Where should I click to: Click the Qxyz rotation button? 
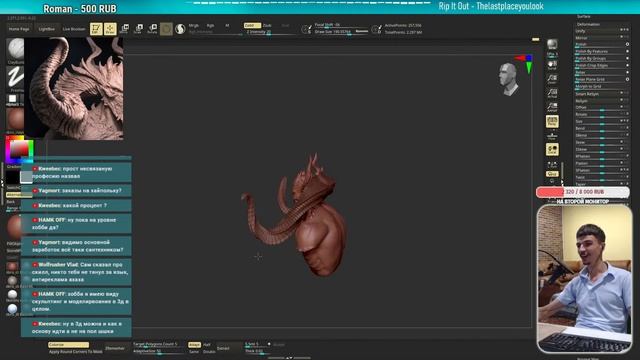[x=552, y=174]
